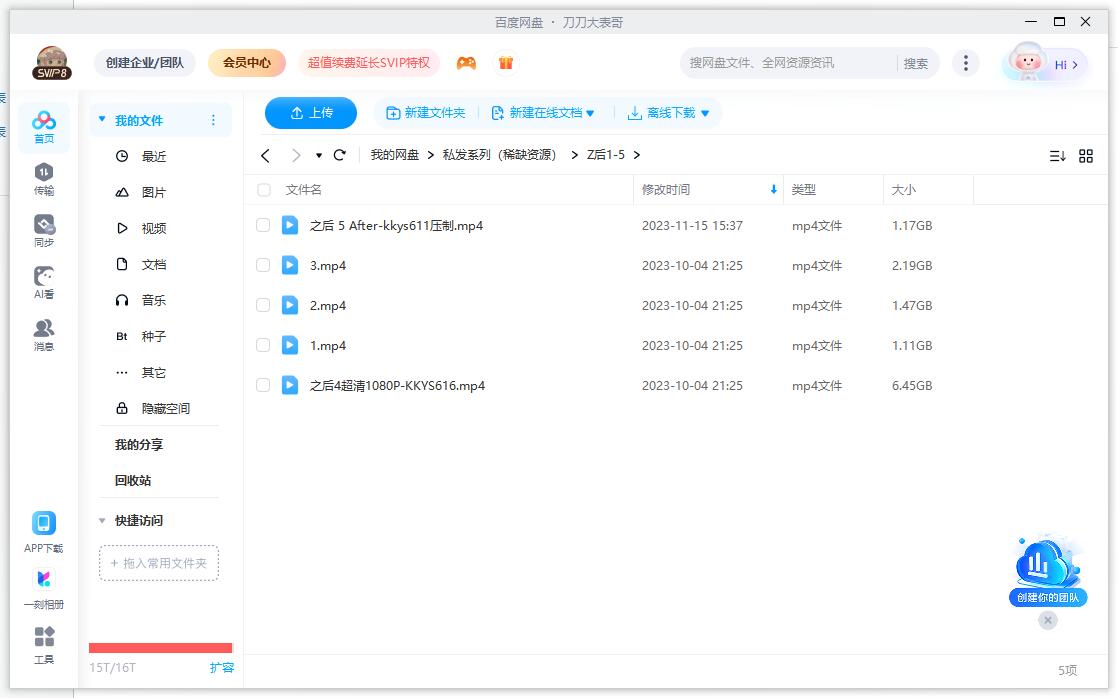Select all files via header checkbox
The width and height of the screenshot is (1118, 698).
pos(263,189)
